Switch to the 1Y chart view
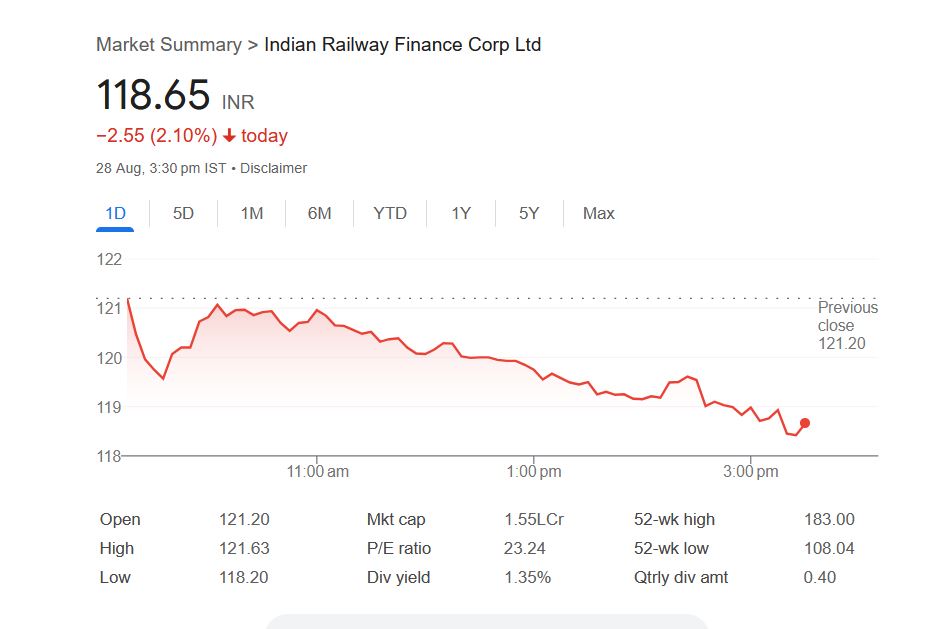Viewport: 934px width, 629px height. pos(460,213)
